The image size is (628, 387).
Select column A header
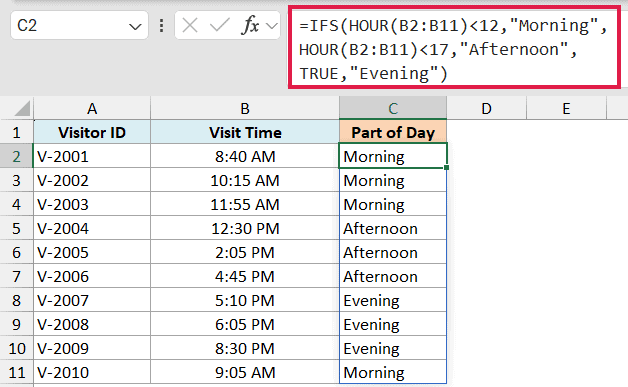(x=92, y=108)
